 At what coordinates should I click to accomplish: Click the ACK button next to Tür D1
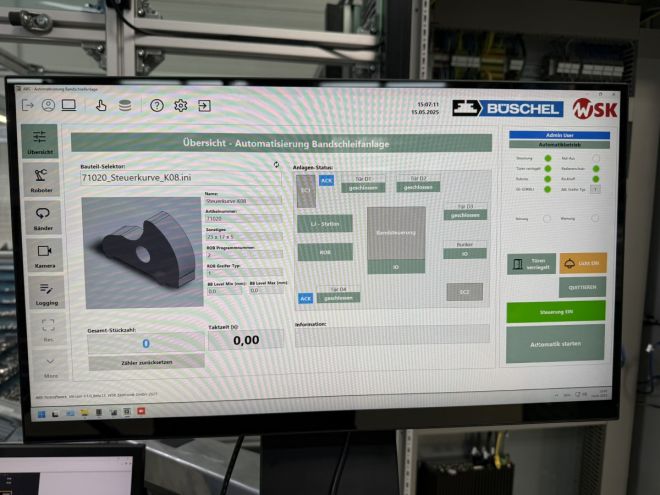point(326,181)
